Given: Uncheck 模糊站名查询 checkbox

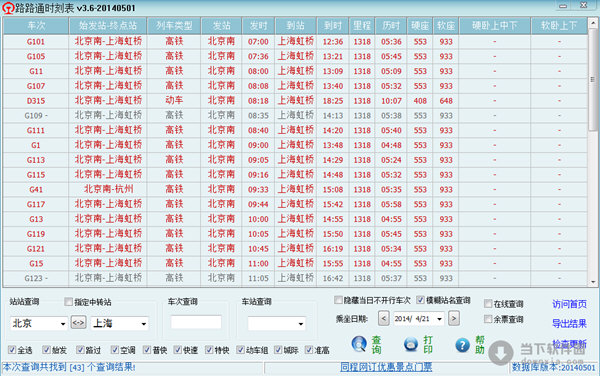Looking at the screenshot, I should pos(420,300).
